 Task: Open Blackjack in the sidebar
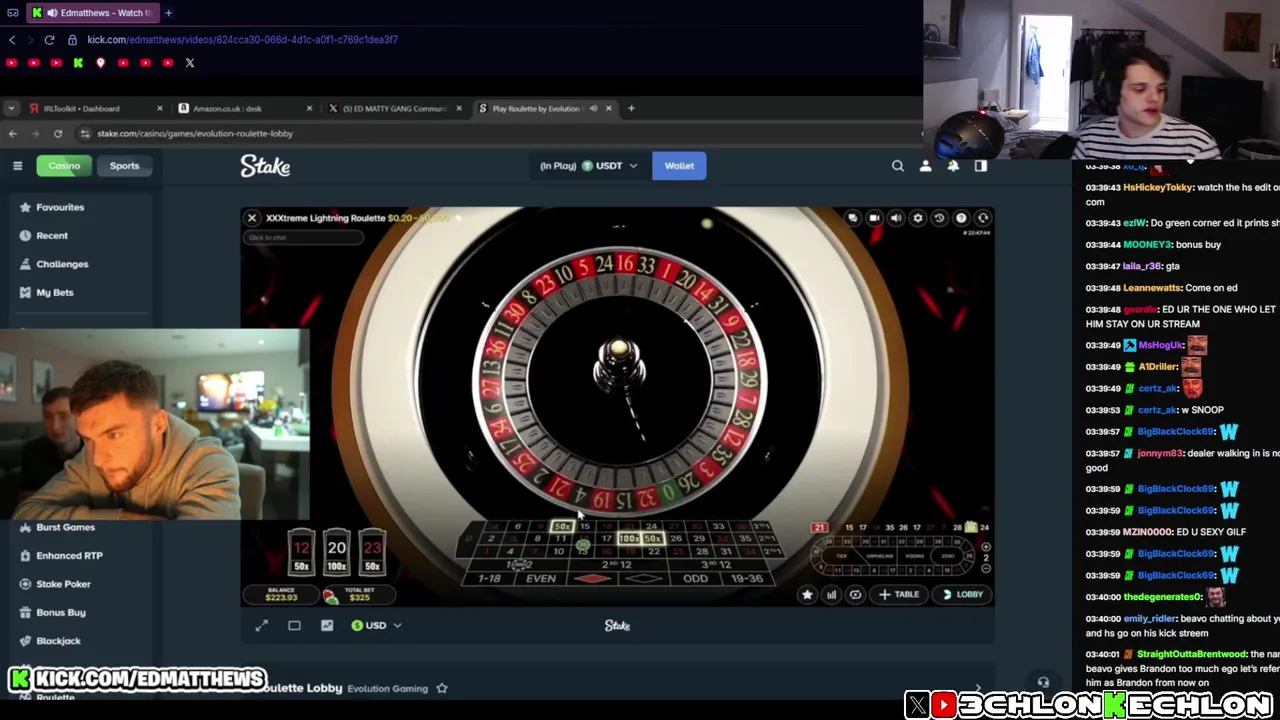(50, 641)
